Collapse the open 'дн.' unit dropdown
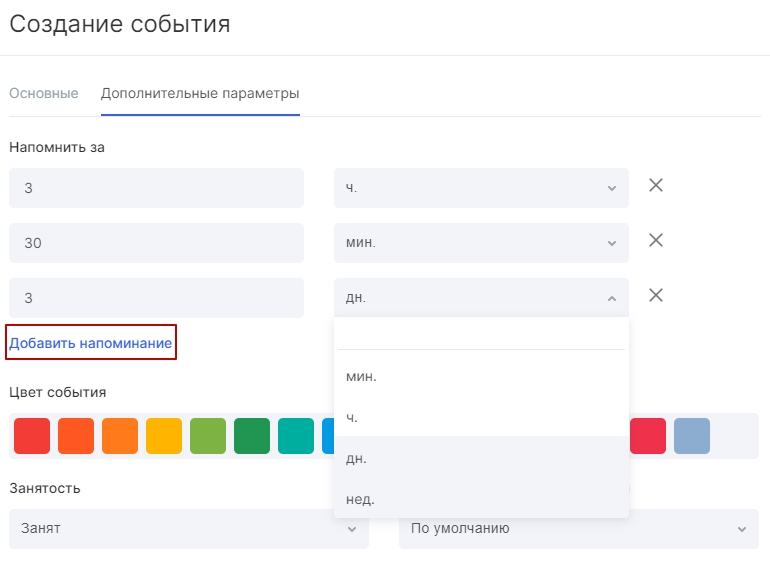770x563 pixels. coord(480,297)
